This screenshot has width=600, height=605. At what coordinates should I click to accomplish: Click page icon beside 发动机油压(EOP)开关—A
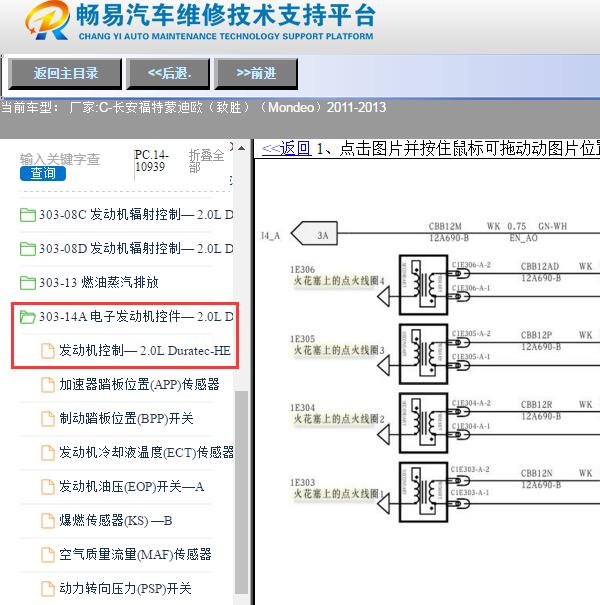[48, 487]
